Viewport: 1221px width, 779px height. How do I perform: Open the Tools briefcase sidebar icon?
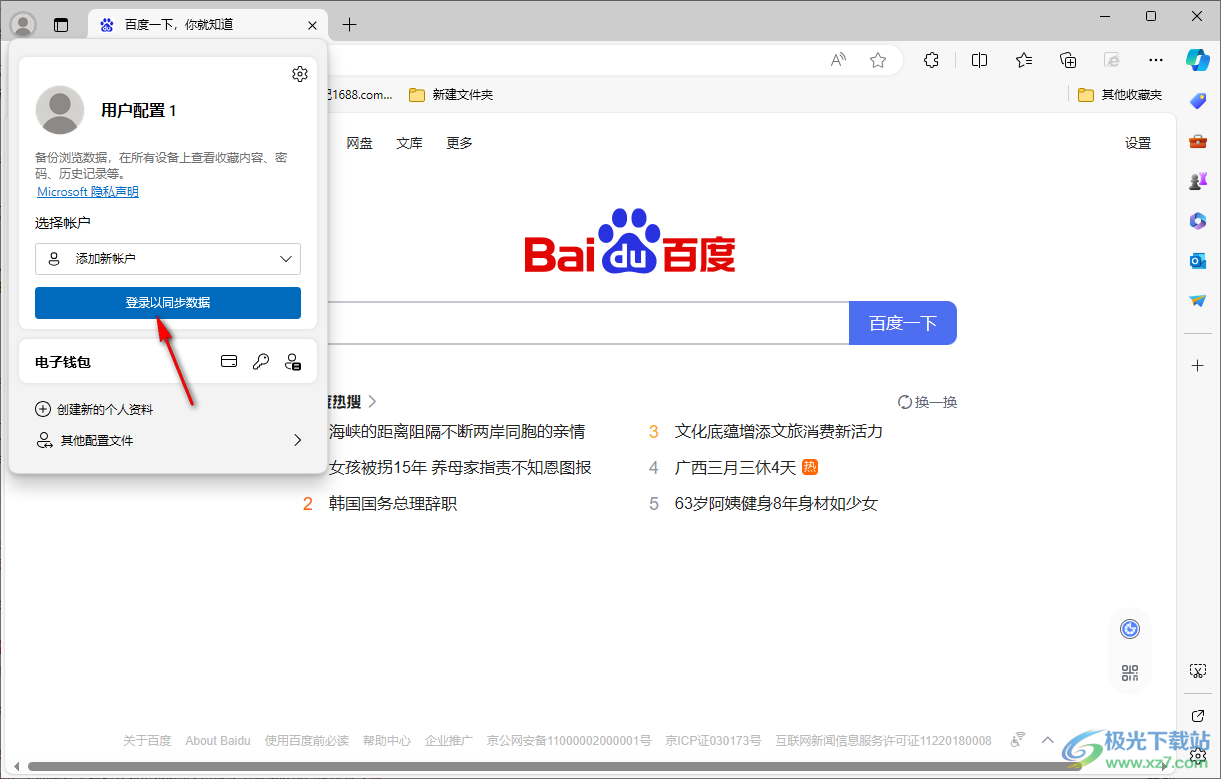tap(1198, 141)
